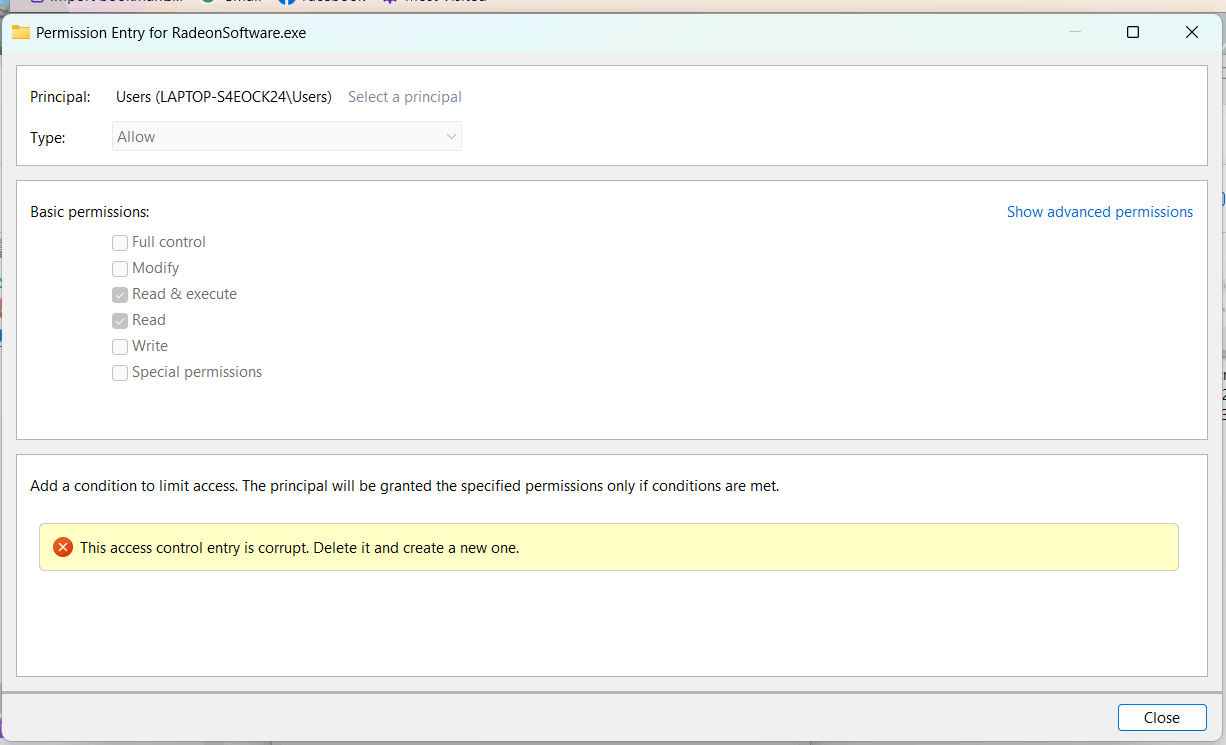The image size is (1226, 745).
Task: Toggle the Full control checkbox
Action: coord(120,242)
